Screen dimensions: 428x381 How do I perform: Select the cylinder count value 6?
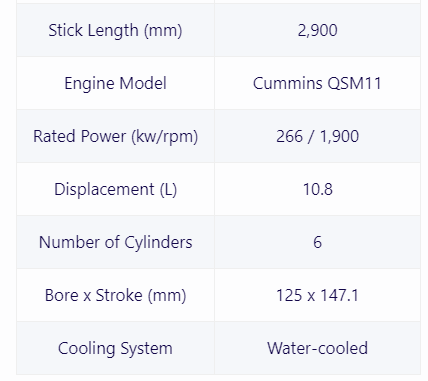(317, 242)
